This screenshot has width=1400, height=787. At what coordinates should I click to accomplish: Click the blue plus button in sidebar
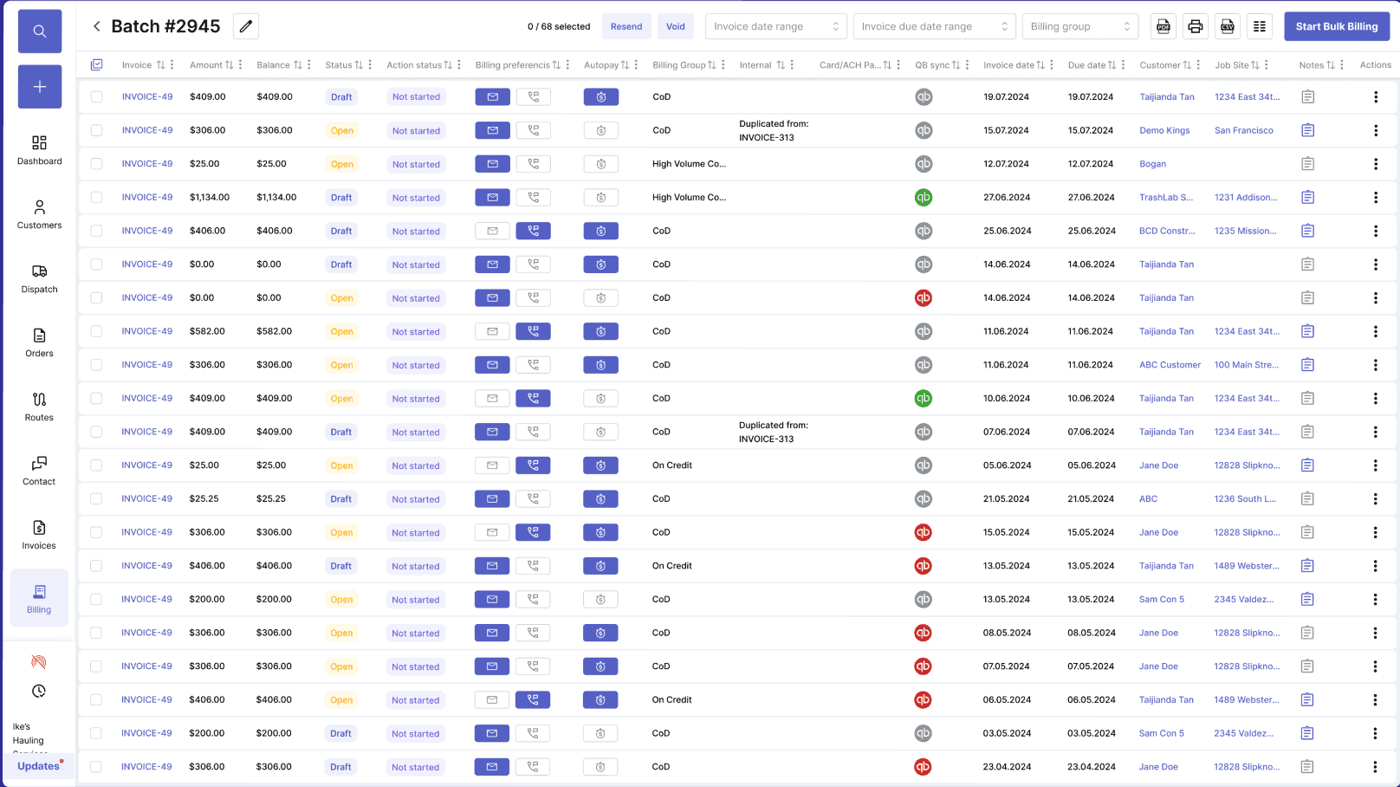point(40,87)
